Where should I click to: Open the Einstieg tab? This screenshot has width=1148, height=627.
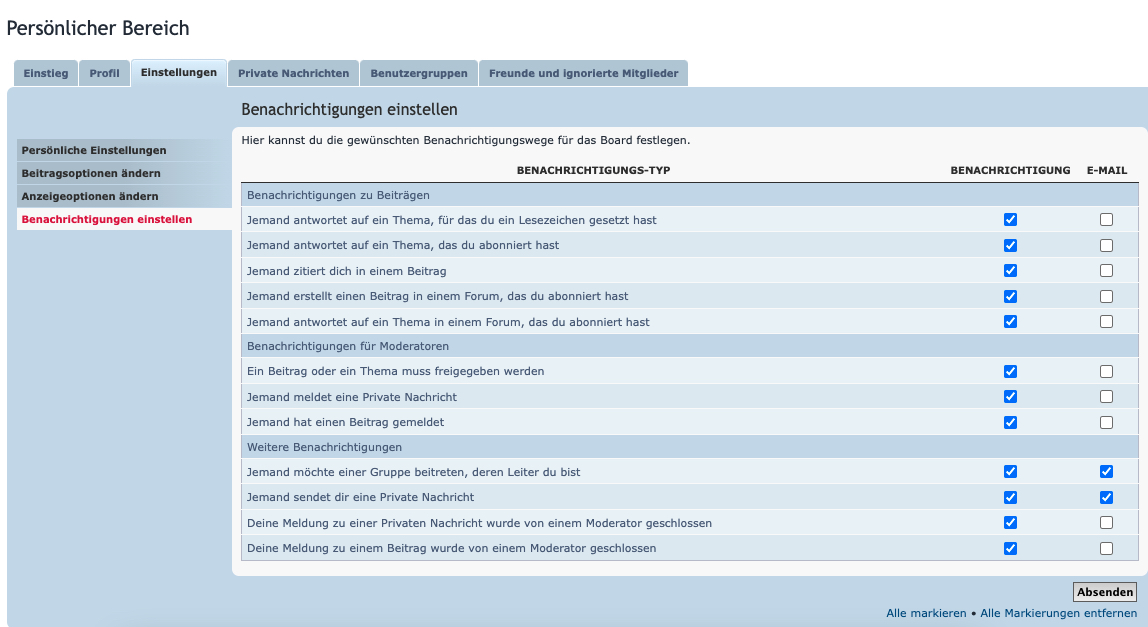(x=46, y=73)
